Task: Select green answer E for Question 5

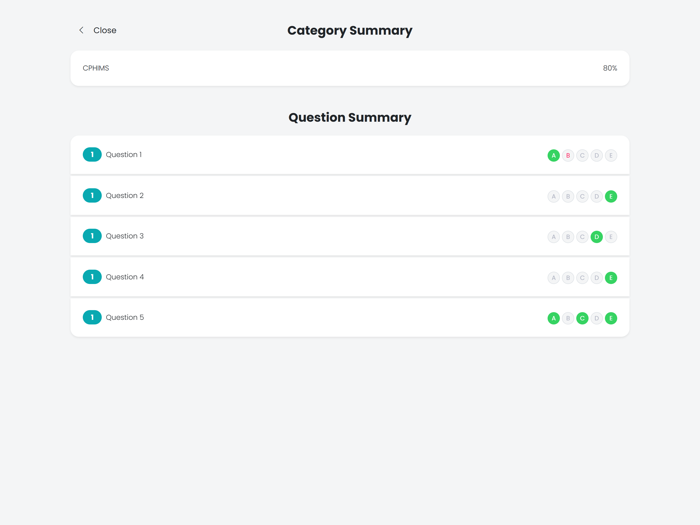Action: [x=611, y=318]
